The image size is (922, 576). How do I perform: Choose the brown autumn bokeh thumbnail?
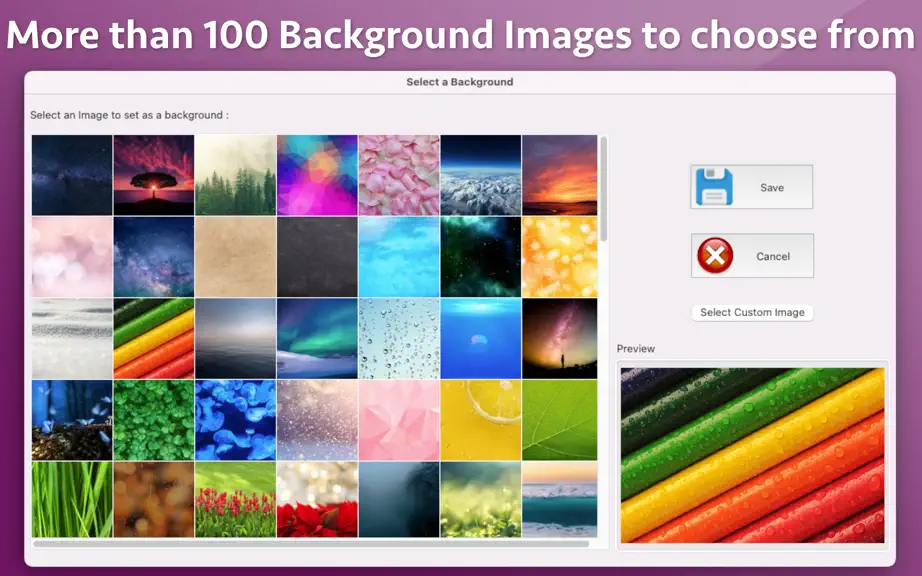[x=153, y=500]
